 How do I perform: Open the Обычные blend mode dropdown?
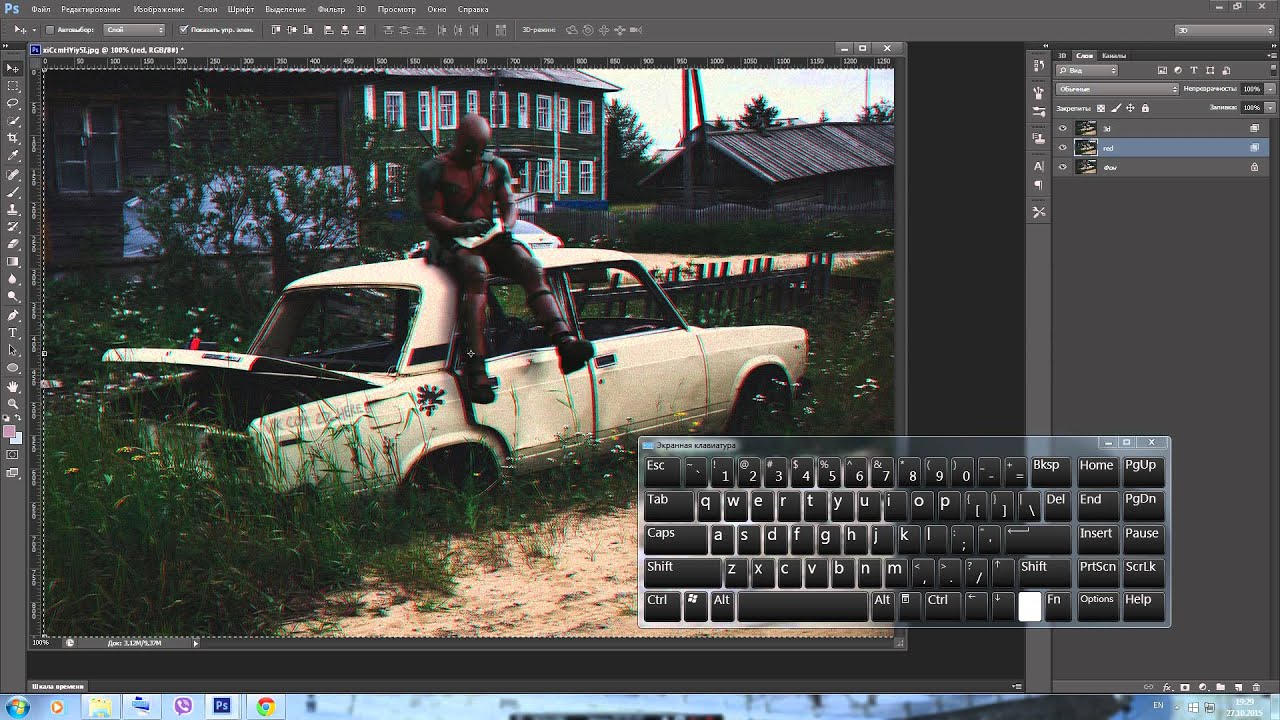[x=1118, y=89]
